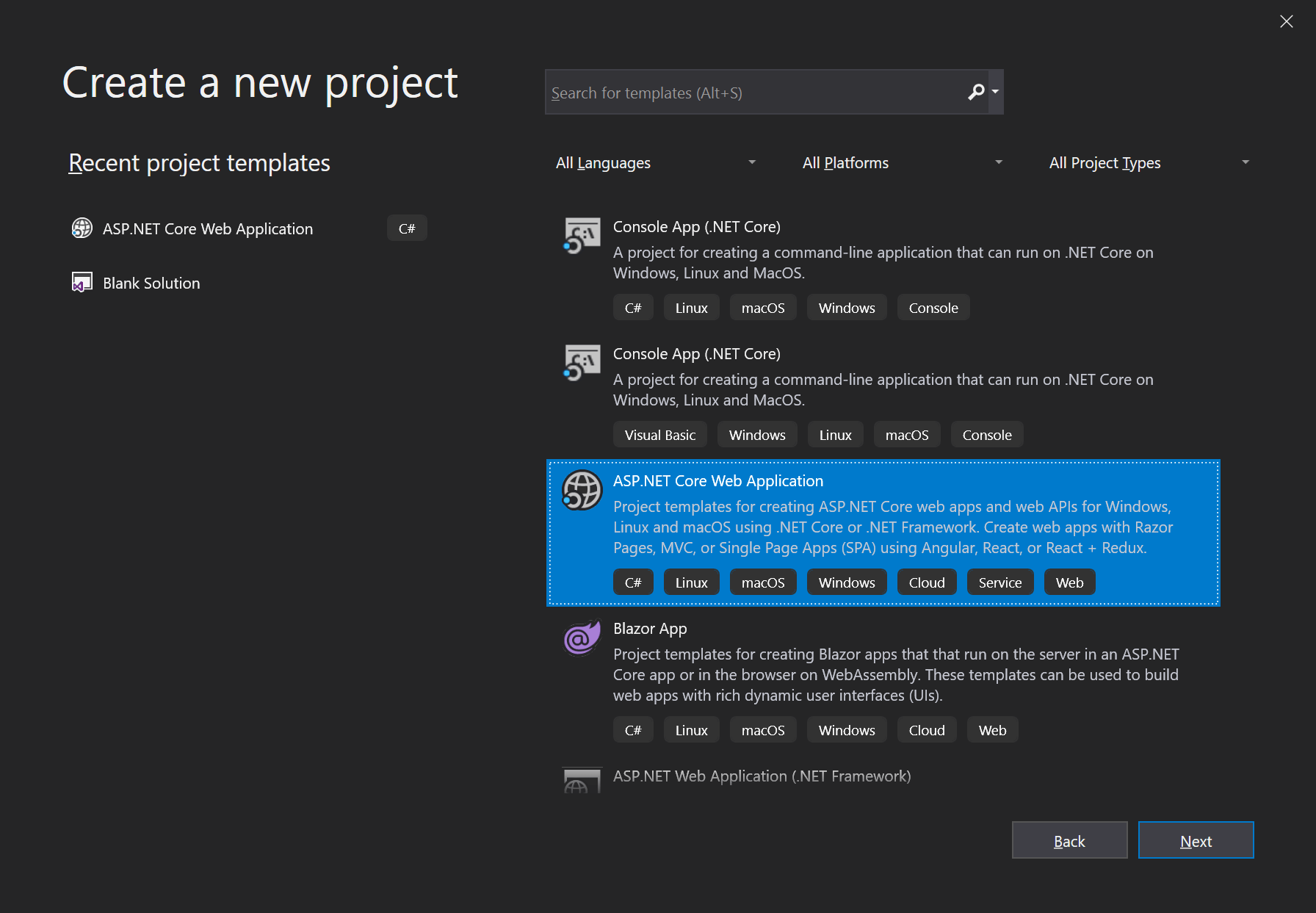This screenshot has height=913, width=1316.
Task: Focus the Search for templates field
Action: pos(756,93)
